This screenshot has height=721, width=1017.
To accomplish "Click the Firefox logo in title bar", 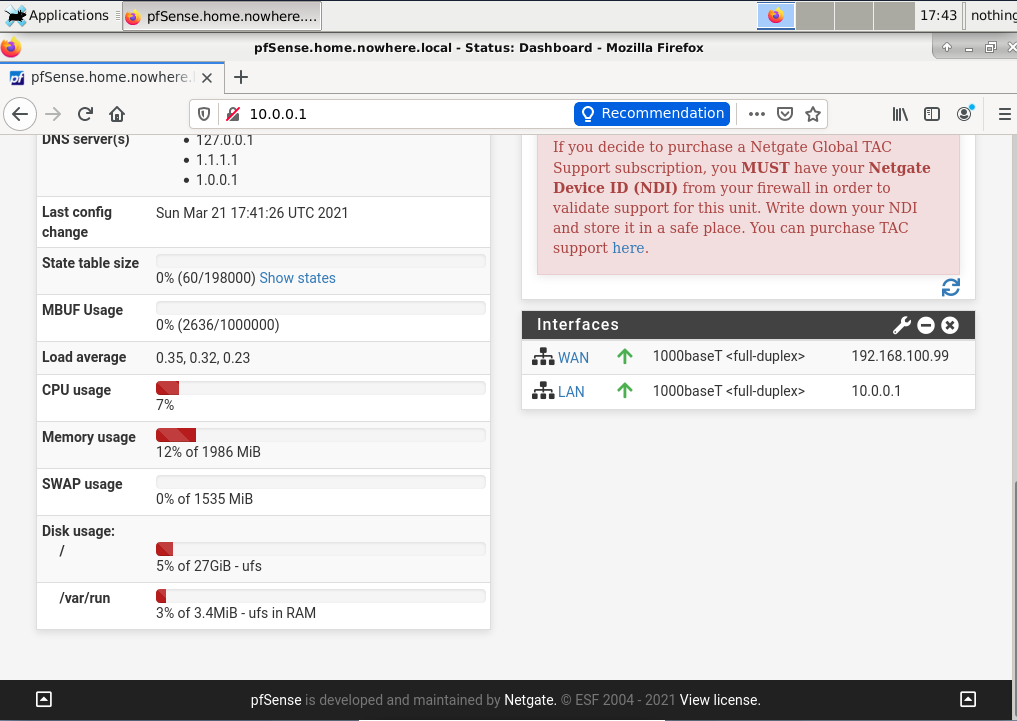I will click(11, 47).
